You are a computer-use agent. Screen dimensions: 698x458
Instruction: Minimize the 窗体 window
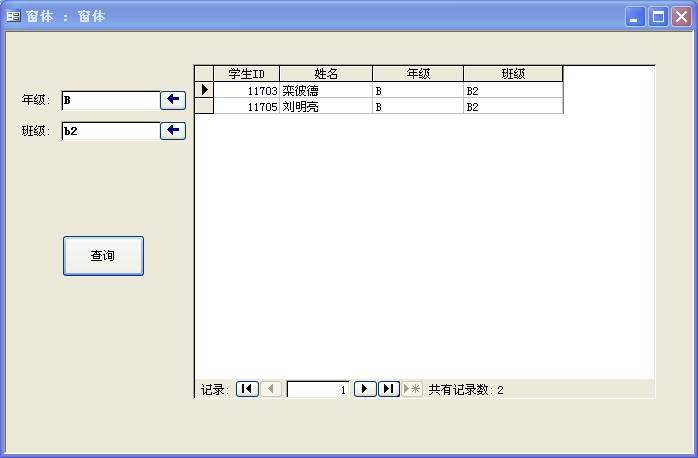pyautogui.click(x=635, y=17)
